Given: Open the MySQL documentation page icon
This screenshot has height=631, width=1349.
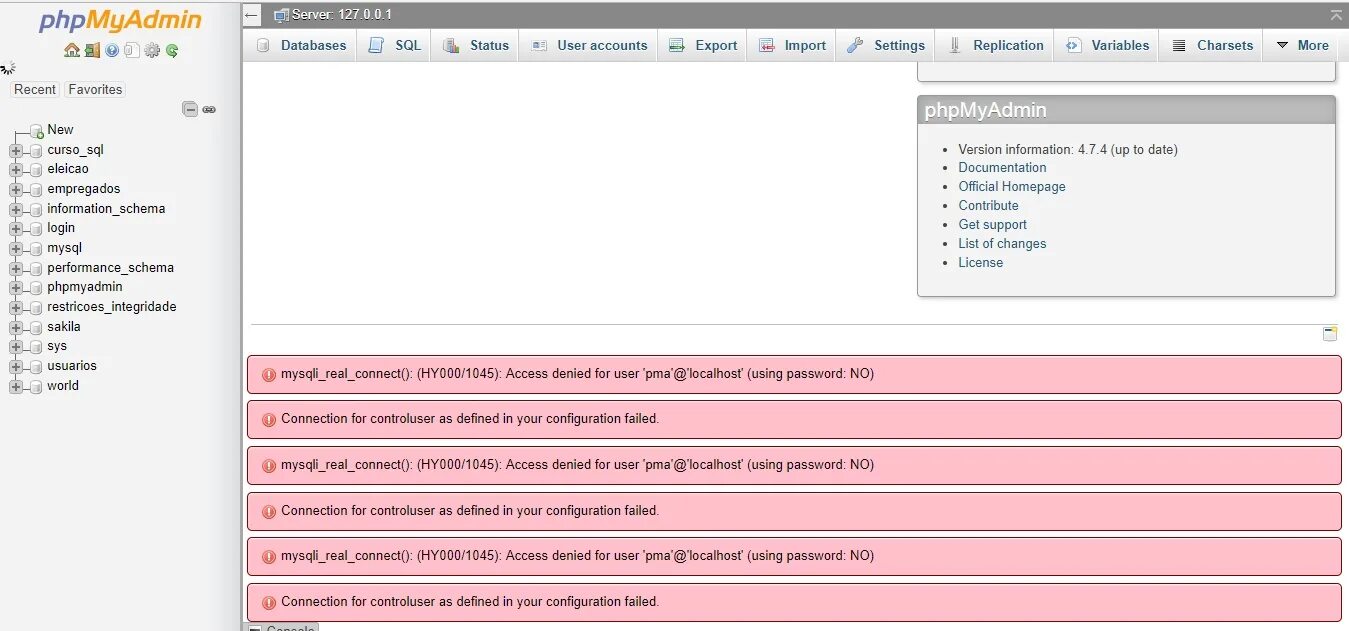Looking at the screenshot, I should (131, 50).
